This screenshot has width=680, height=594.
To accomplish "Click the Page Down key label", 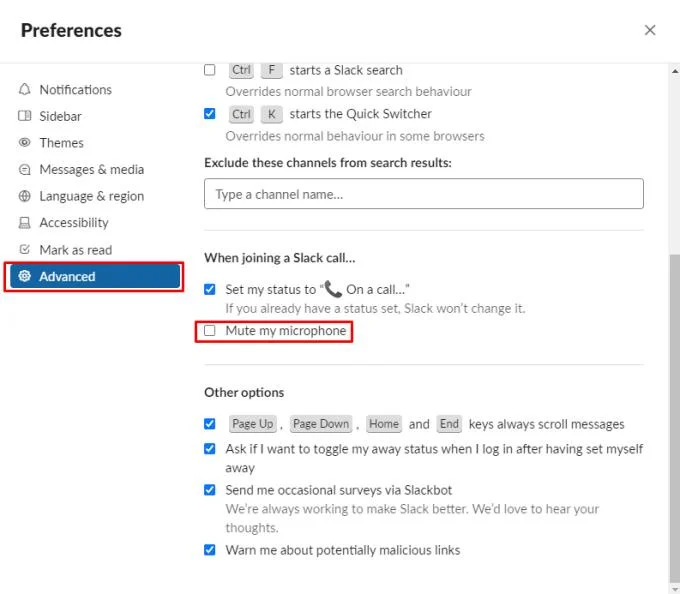I will (x=321, y=424).
